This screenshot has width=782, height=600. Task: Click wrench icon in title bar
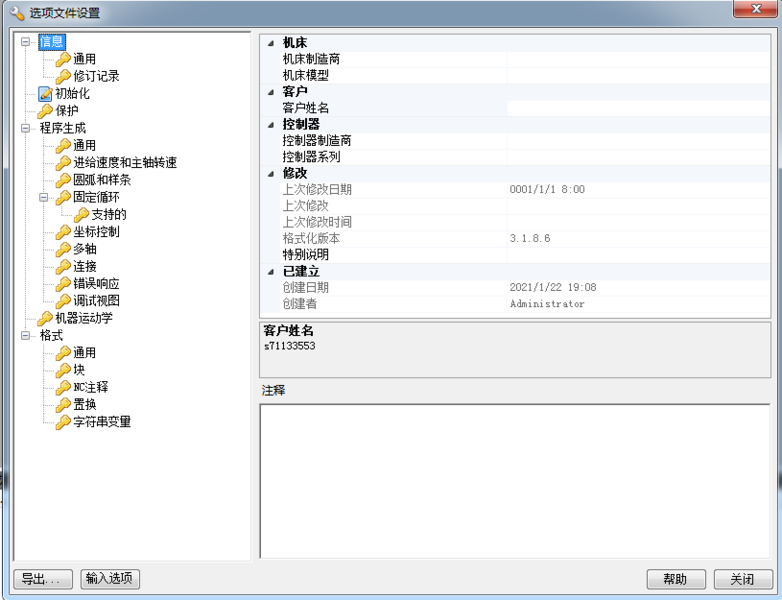pos(16,13)
